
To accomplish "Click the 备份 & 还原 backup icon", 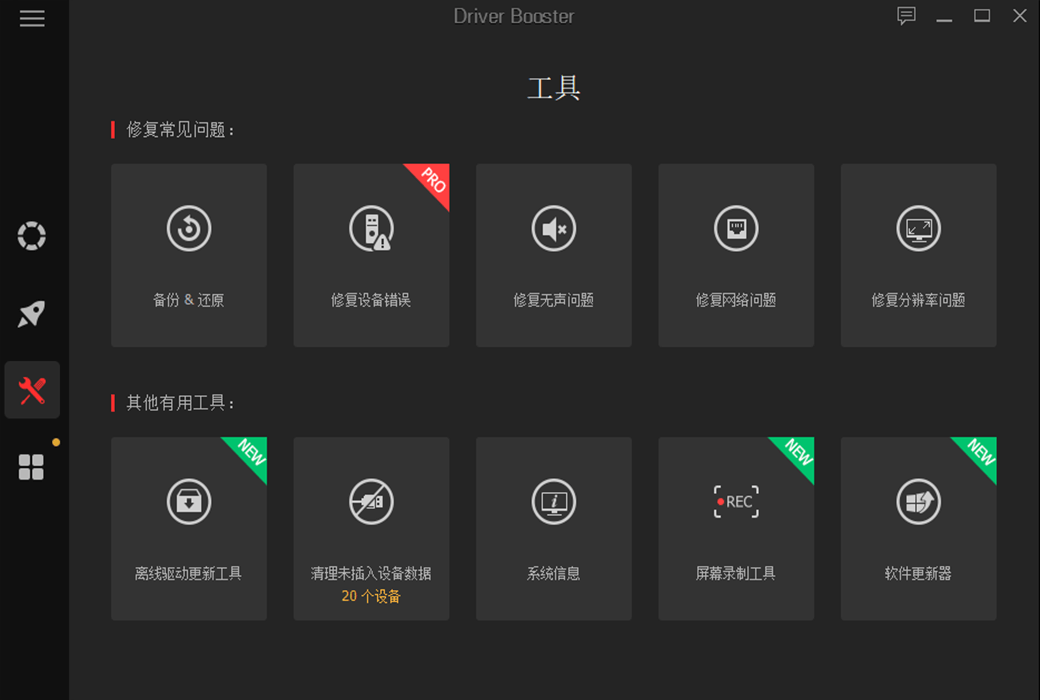I will pos(189,229).
